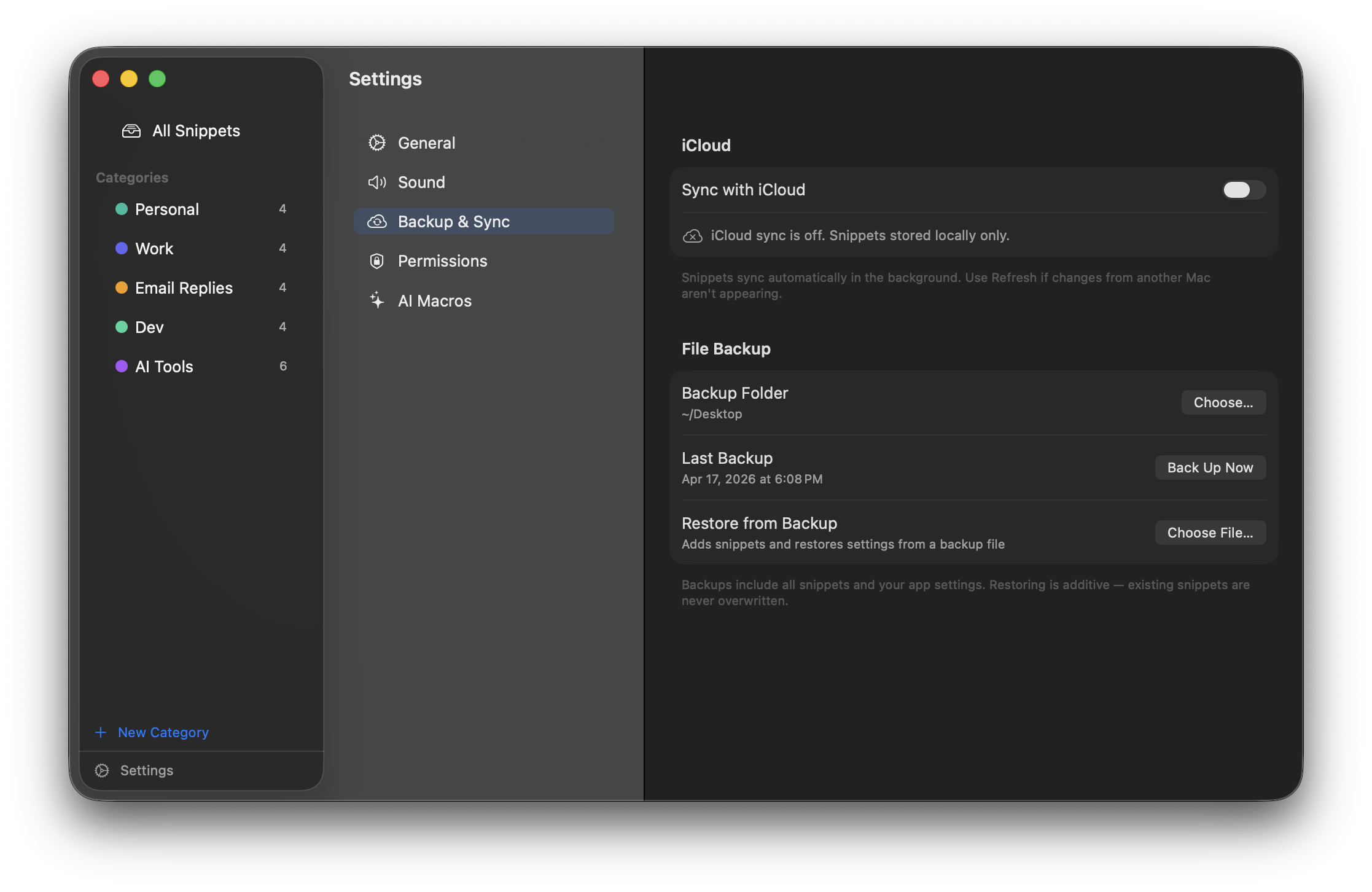This screenshot has width=1372, height=892.
Task: Select the Permissions shield icon
Action: [x=376, y=260]
